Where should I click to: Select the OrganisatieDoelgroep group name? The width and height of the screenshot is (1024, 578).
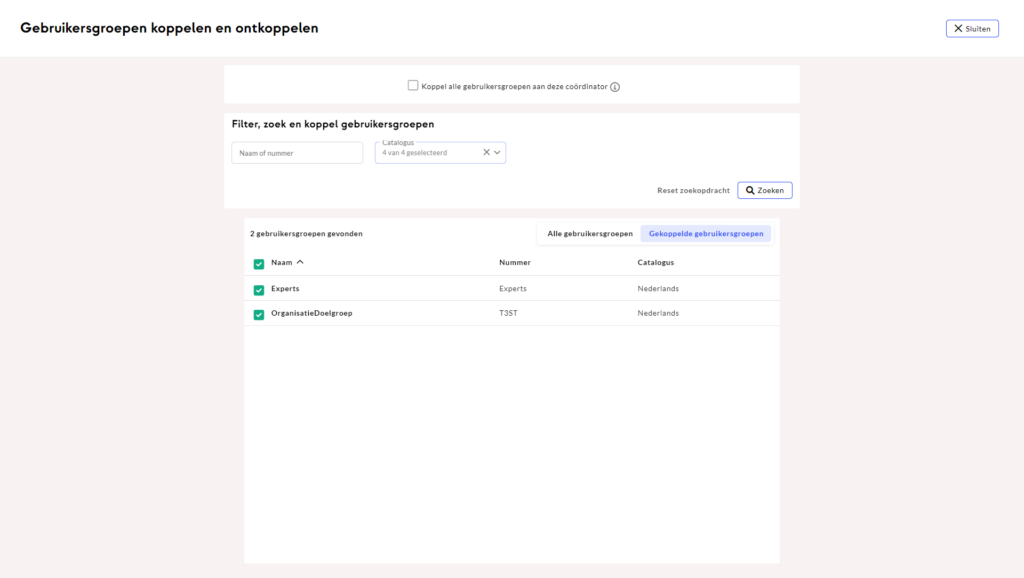(312, 314)
